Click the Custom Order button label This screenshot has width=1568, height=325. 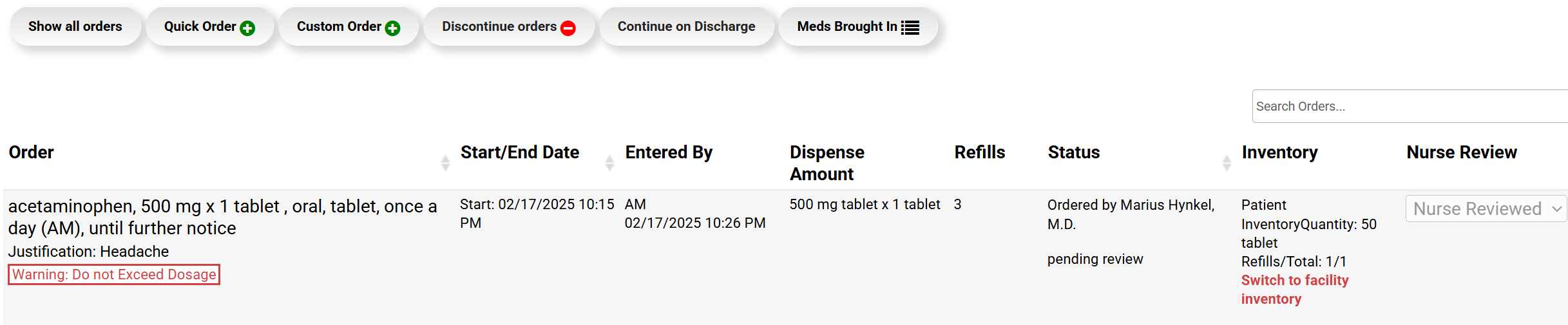339,26
